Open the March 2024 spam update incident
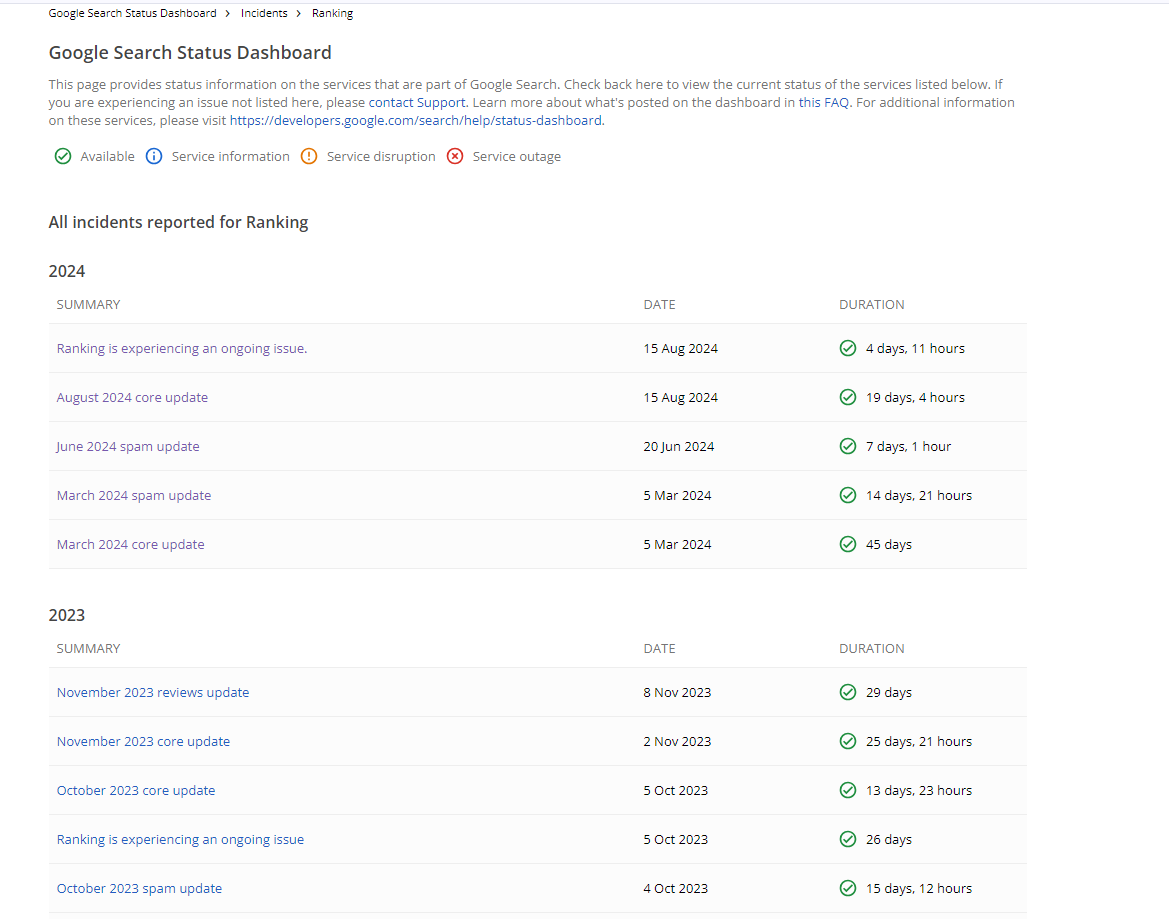Image resolution: width=1169 pixels, height=919 pixels. (x=133, y=496)
